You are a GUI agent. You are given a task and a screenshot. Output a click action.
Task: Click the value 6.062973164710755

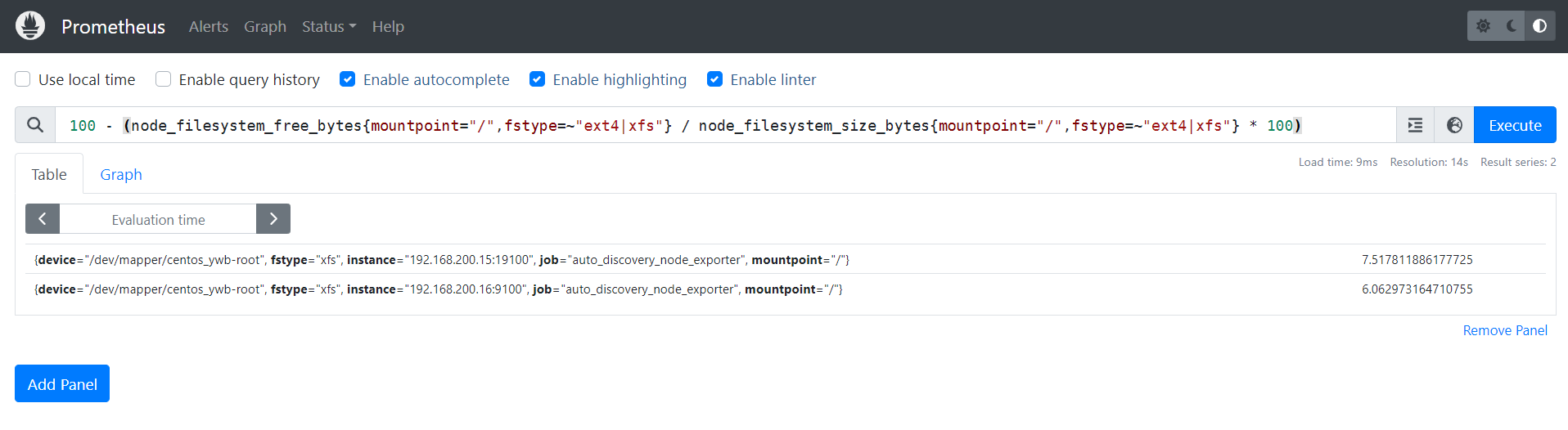click(x=1417, y=289)
